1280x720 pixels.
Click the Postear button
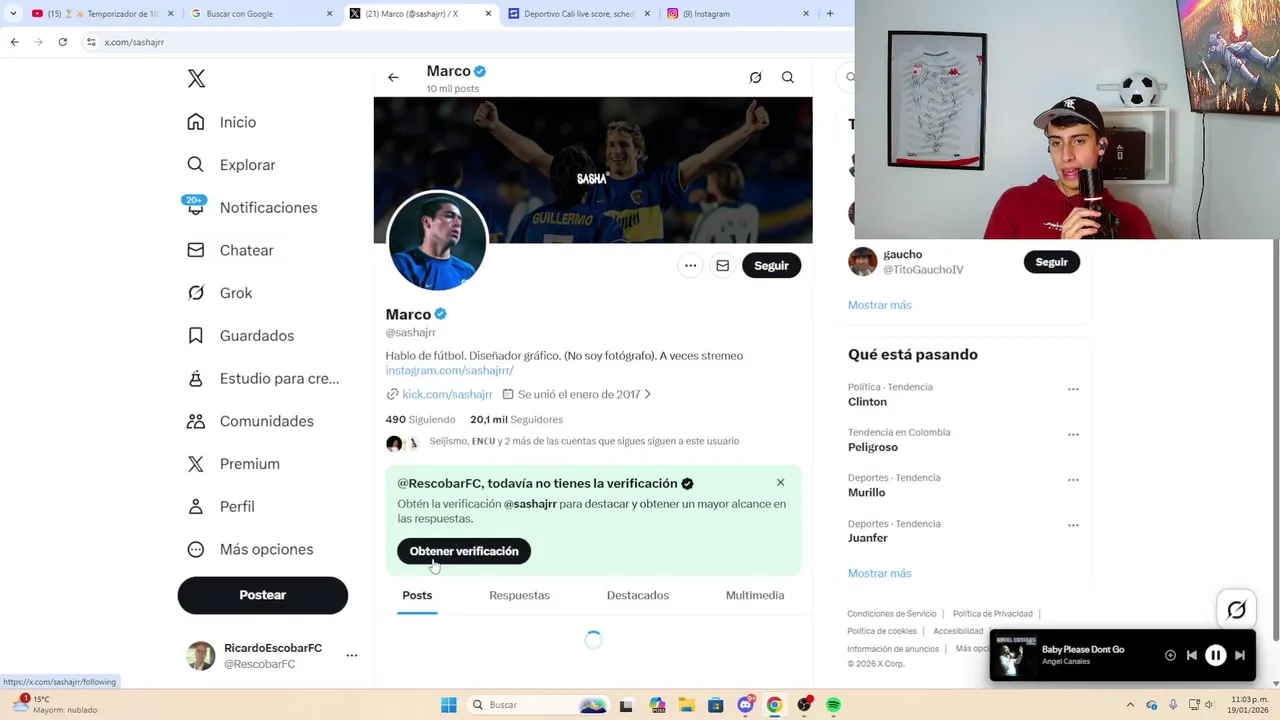pos(263,595)
